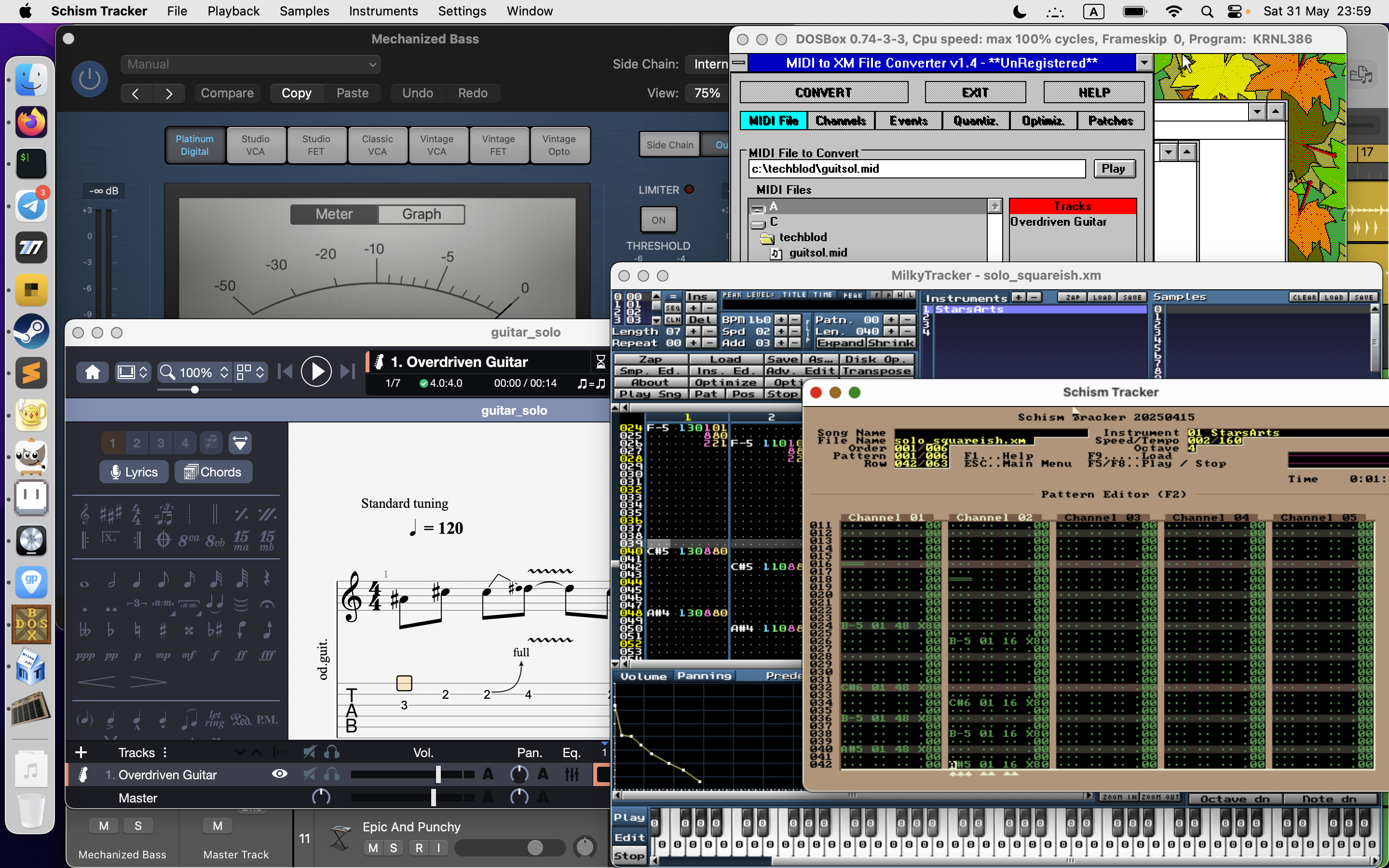
Task: Click the Mechanized Bass compressor power icon
Action: click(90, 79)
